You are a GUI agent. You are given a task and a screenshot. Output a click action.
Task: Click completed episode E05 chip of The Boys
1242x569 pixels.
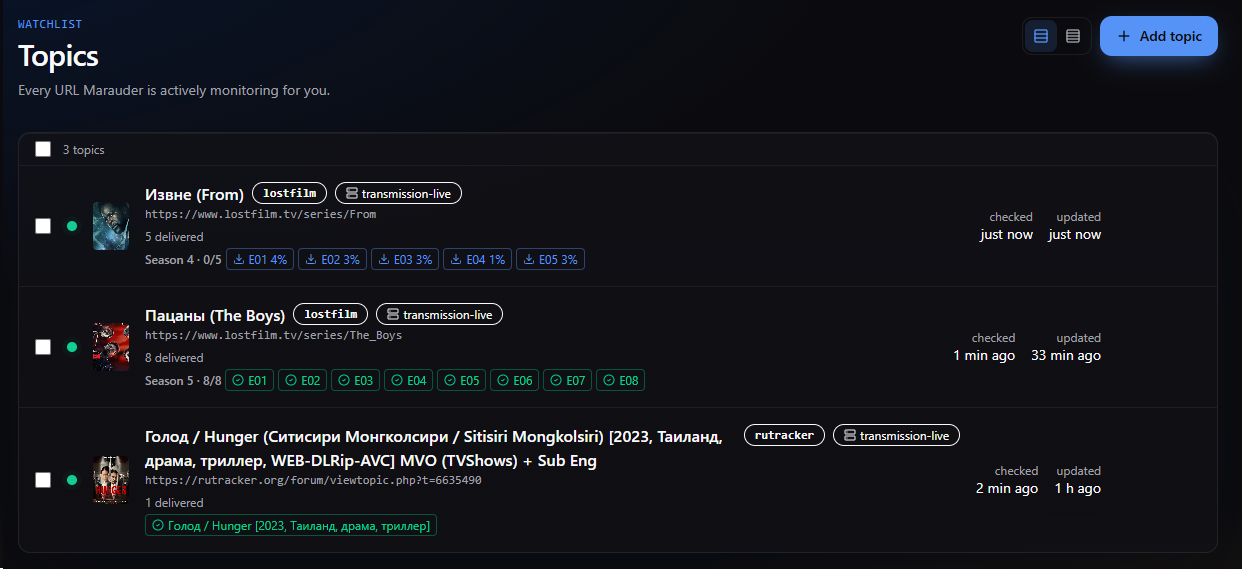[461, 380]
